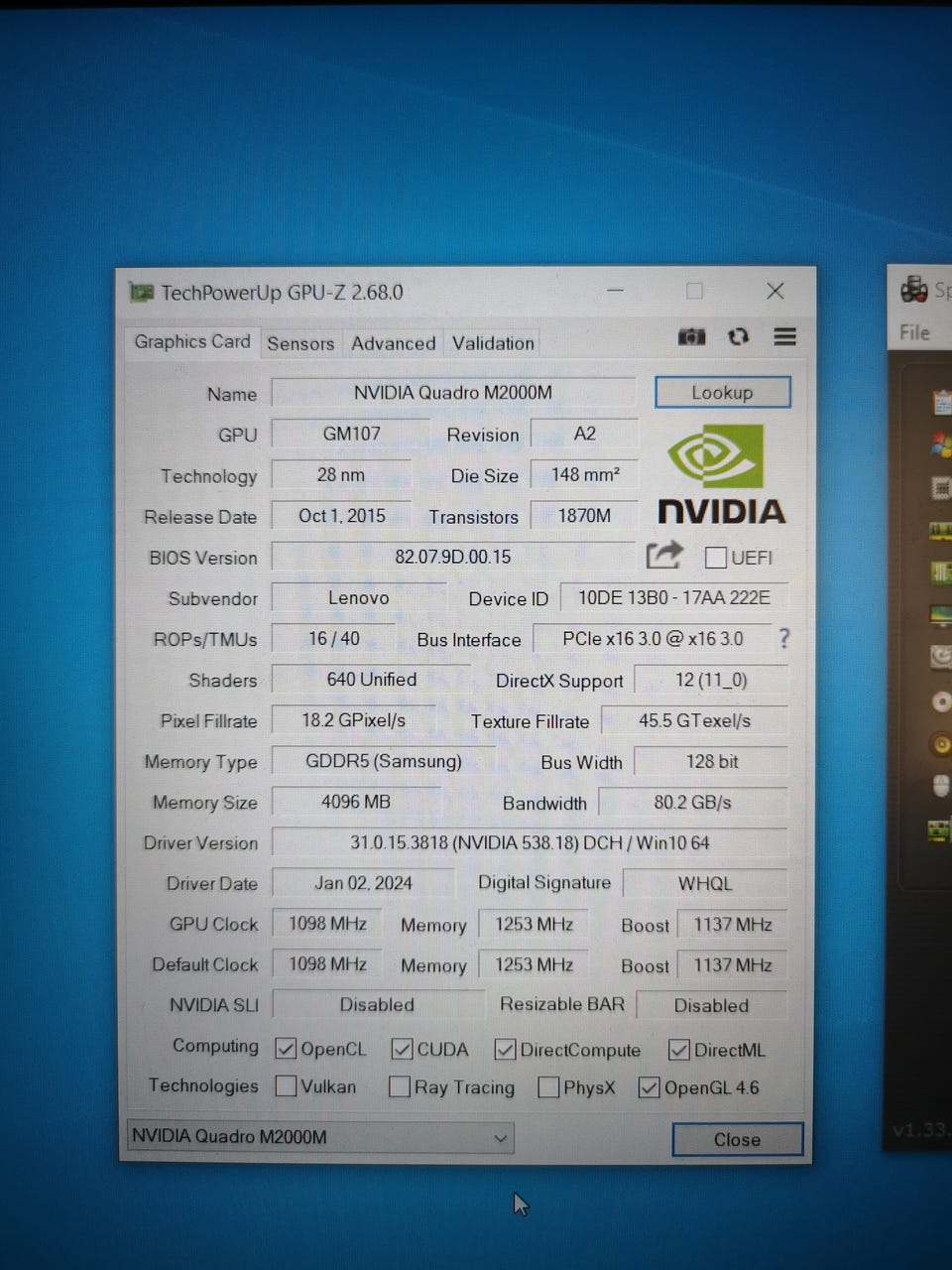952x1270 pixels.
Task: Click the Bandwidth value 80.2 GB/s
Action: [693, 802]
